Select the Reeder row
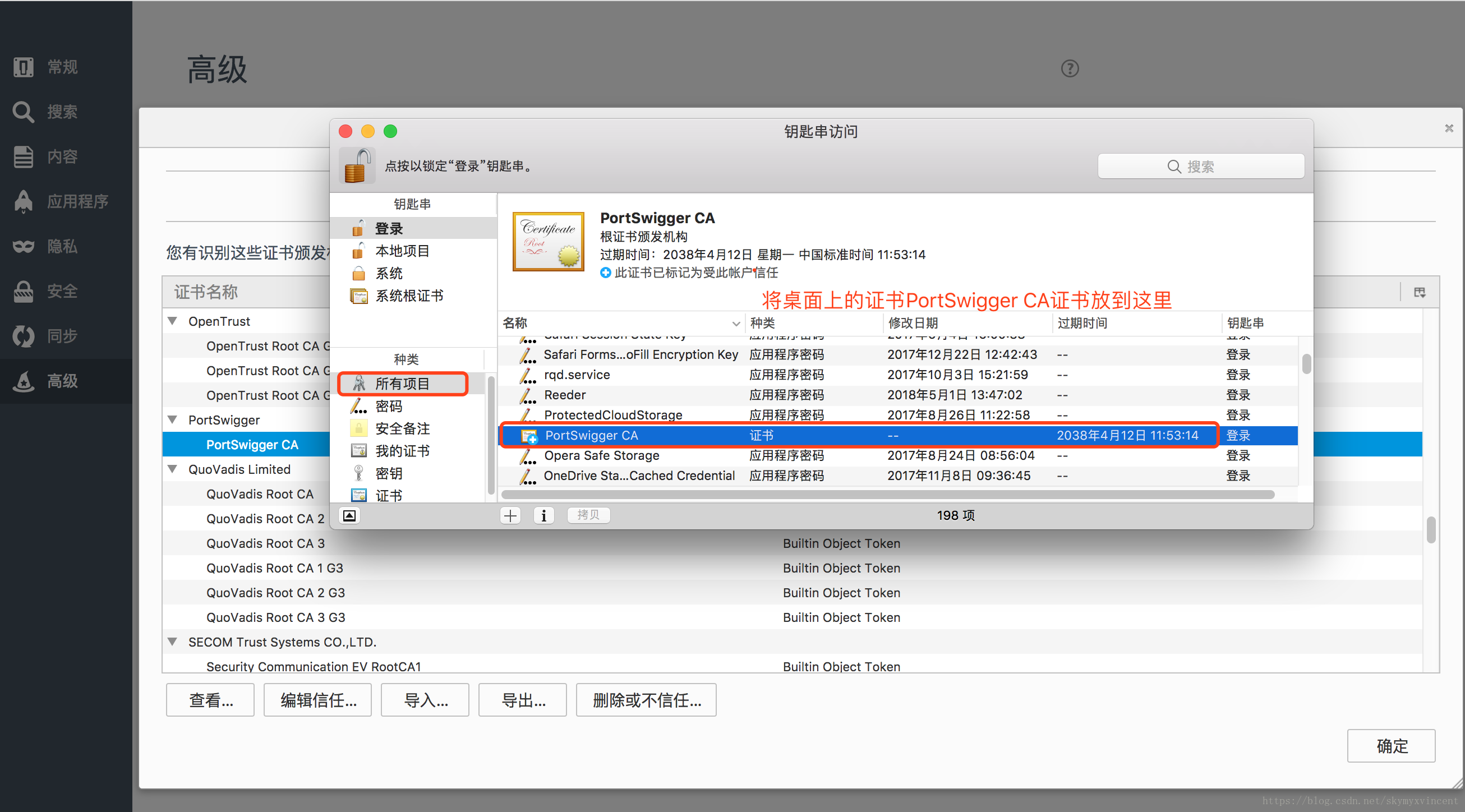The width and height of the screenshot is (1465, 812). pyautogui.click(x=899, y=395)
